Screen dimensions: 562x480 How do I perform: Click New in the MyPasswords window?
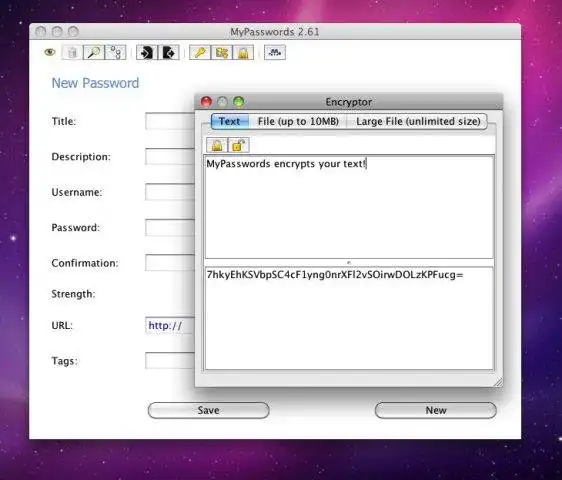tap(436, 410)
